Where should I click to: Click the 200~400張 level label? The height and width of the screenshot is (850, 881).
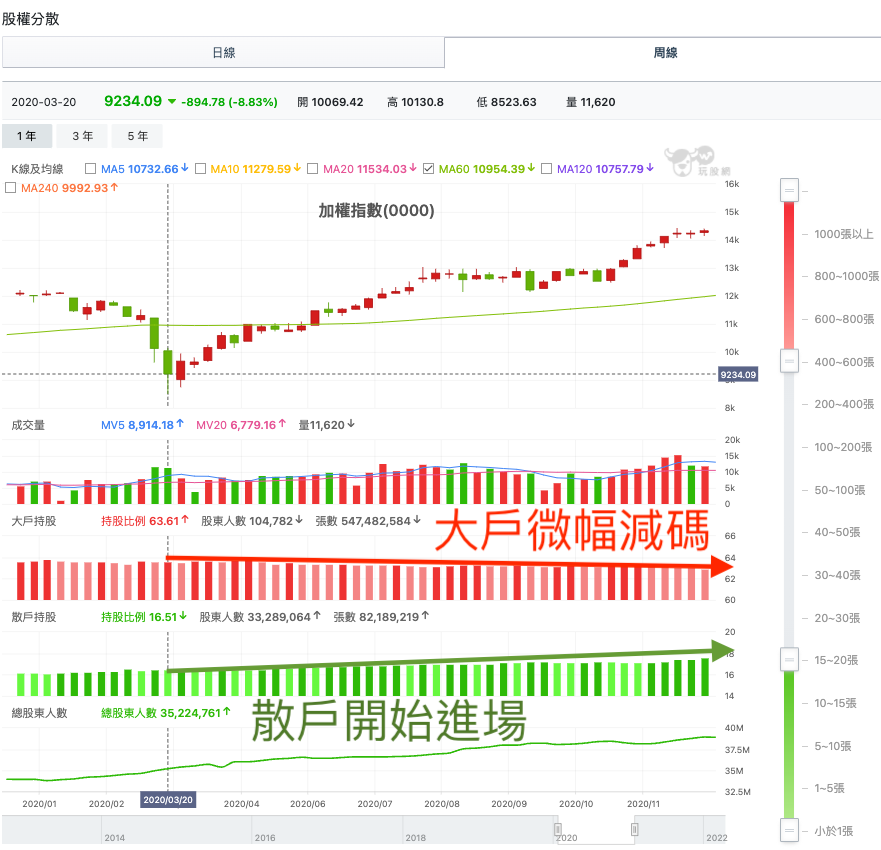pyautogui.click(x=844, y=404)
